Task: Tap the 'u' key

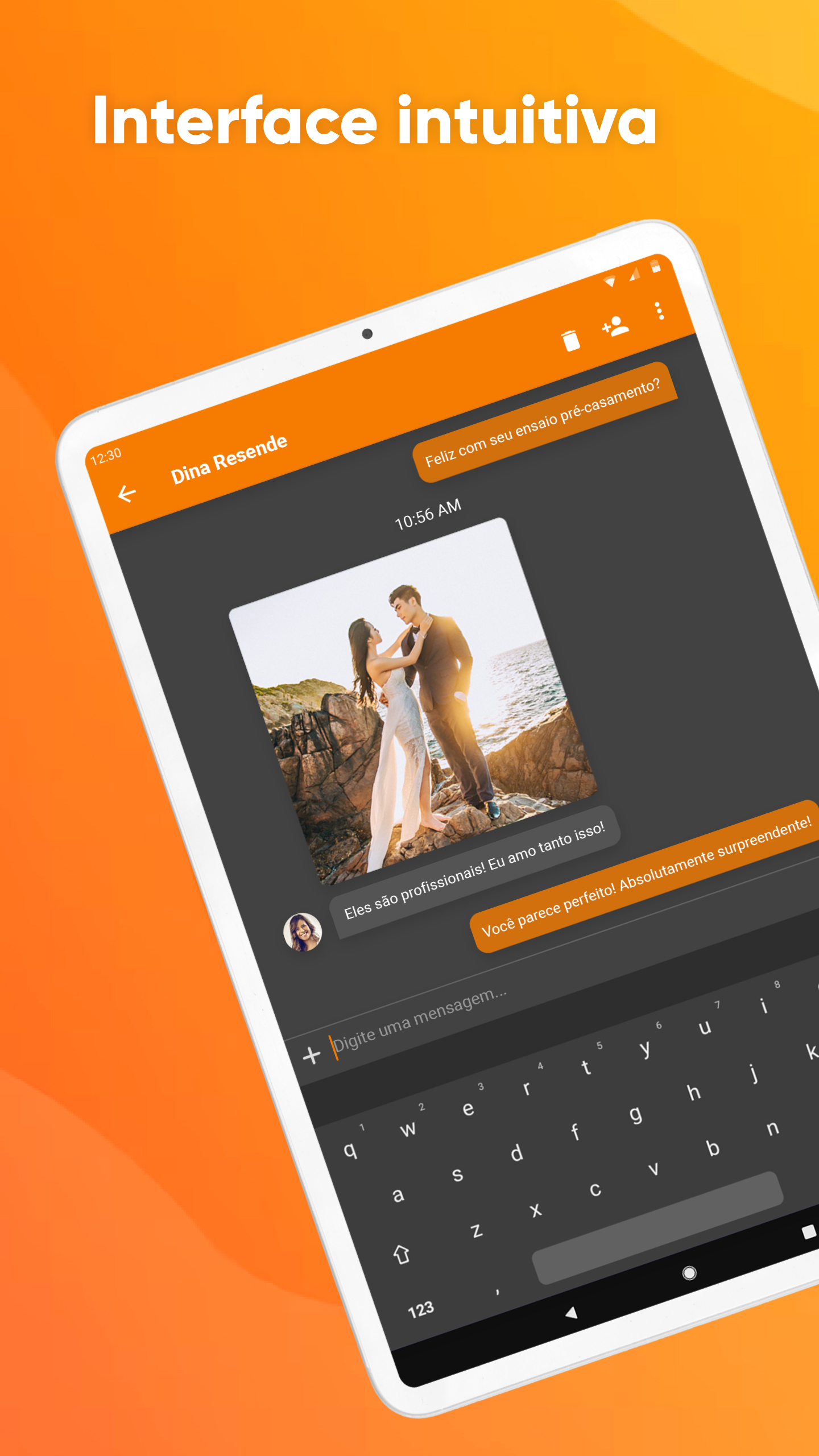Action: pos(705,1027)
